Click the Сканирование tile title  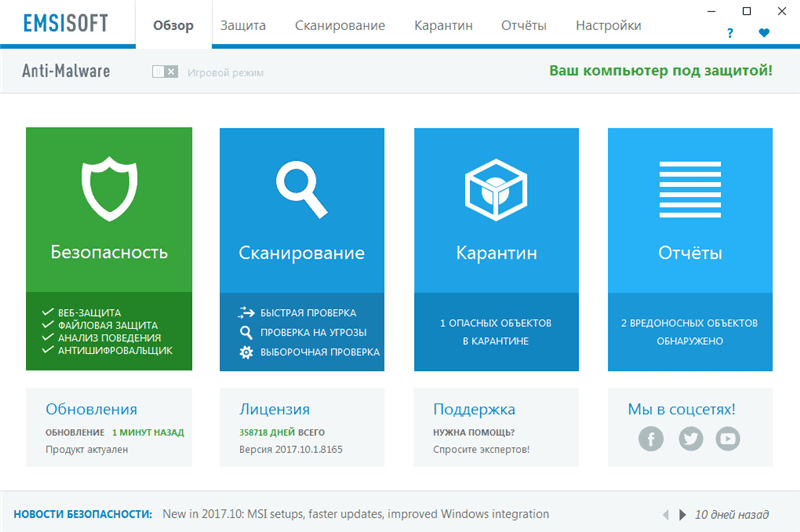click(302, 253)
